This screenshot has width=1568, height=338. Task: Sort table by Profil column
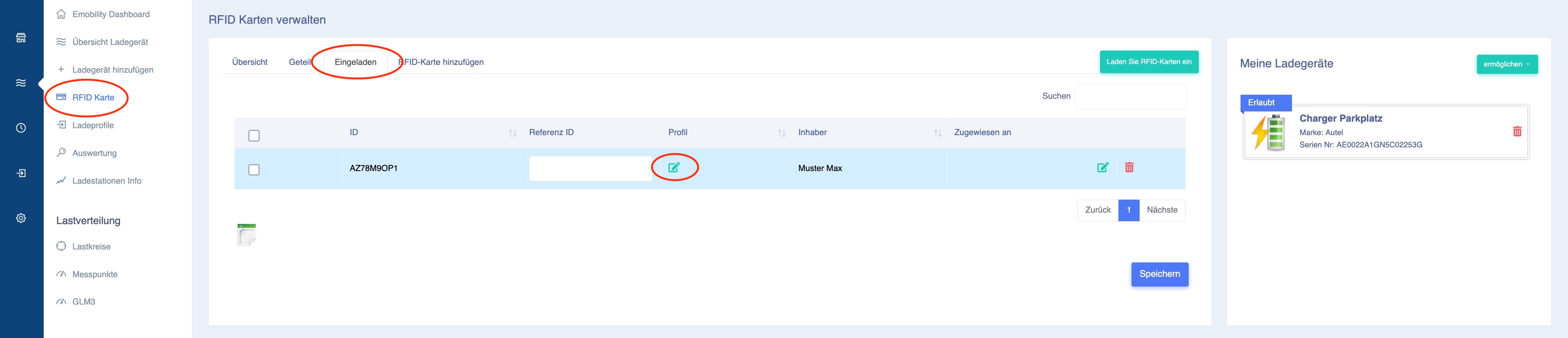click(x=782, y=133)
